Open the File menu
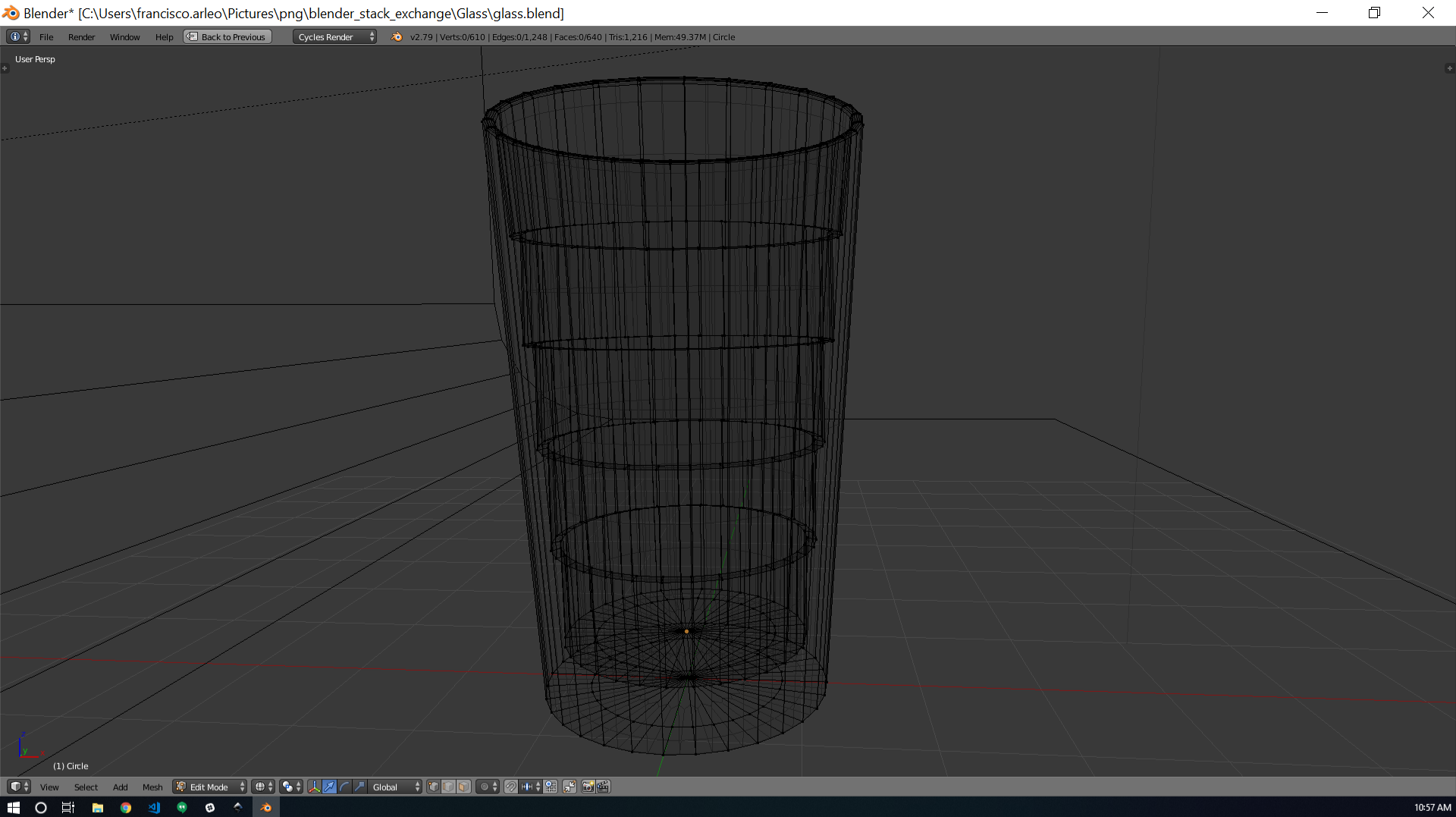 click(x=46, y=37)
